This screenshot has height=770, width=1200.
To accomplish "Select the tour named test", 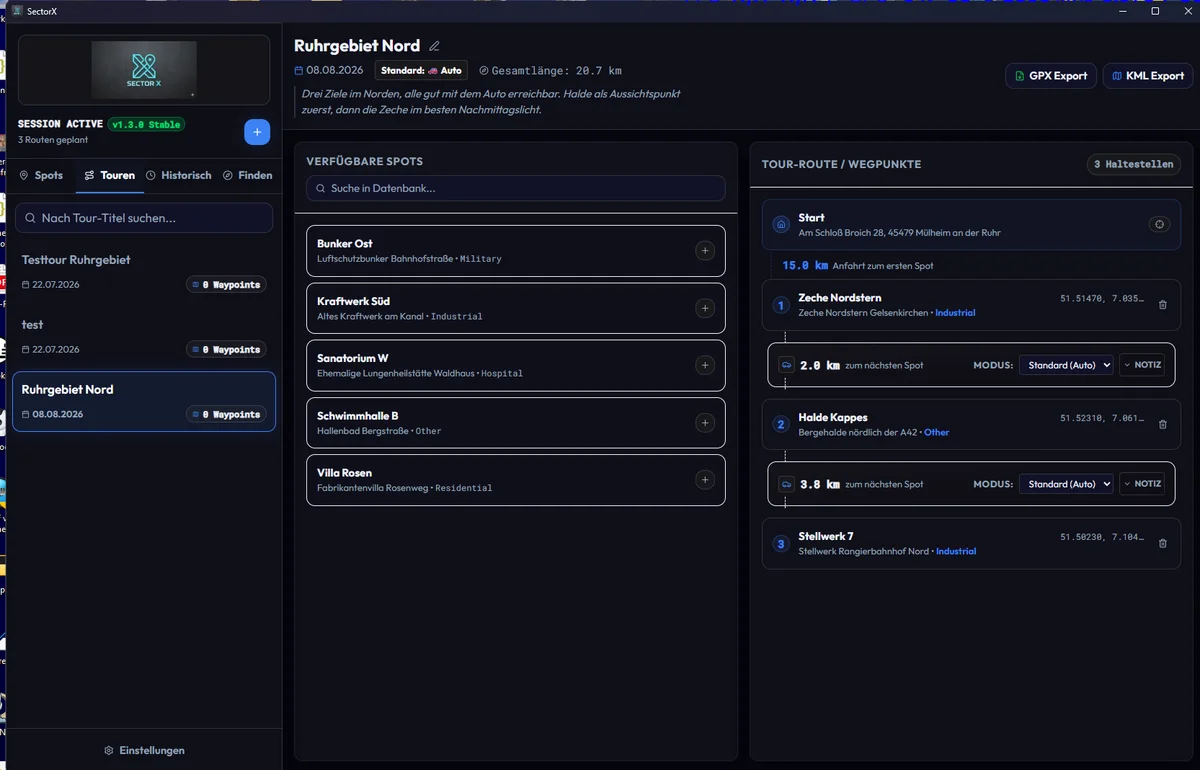I will [x=144, y=336].
